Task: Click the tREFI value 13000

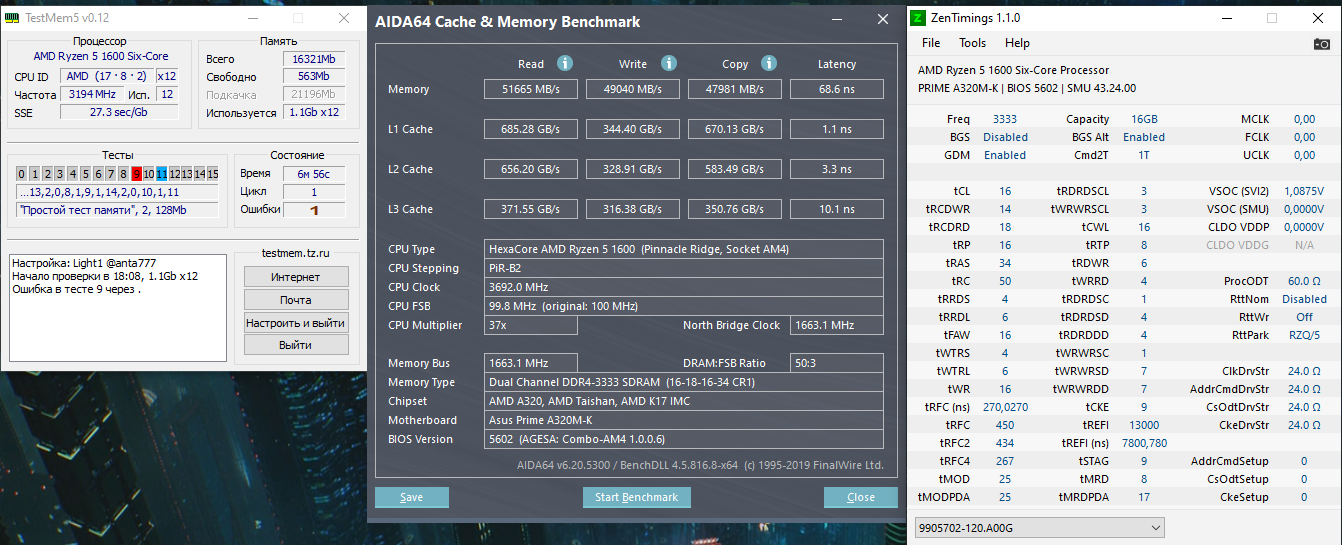Action: pyautogui.click(x=1144, y=425)
